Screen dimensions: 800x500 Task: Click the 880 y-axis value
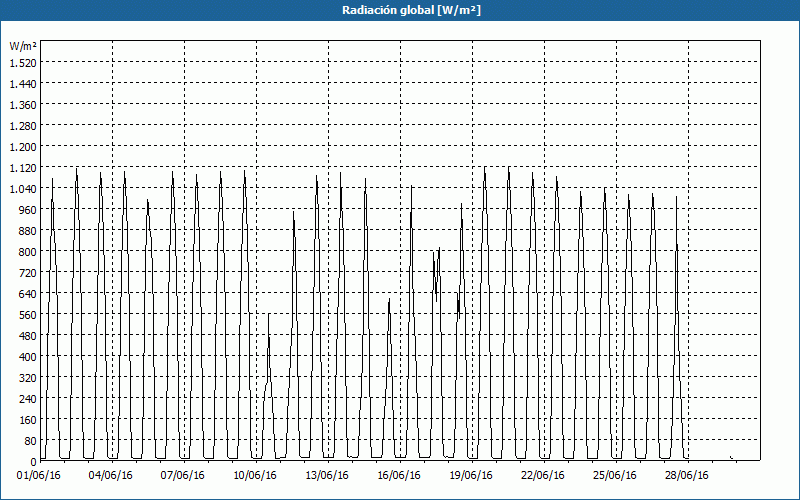click(29, 231)
